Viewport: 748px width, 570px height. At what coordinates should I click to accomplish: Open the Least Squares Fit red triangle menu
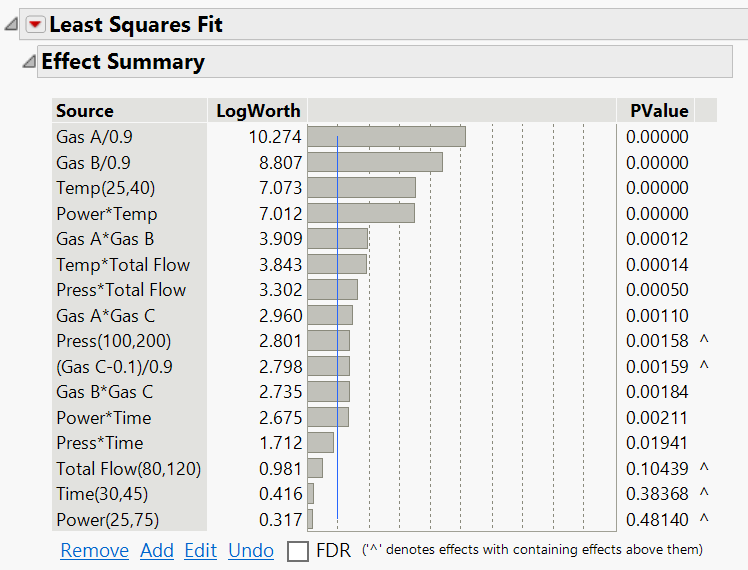(36, 25)
